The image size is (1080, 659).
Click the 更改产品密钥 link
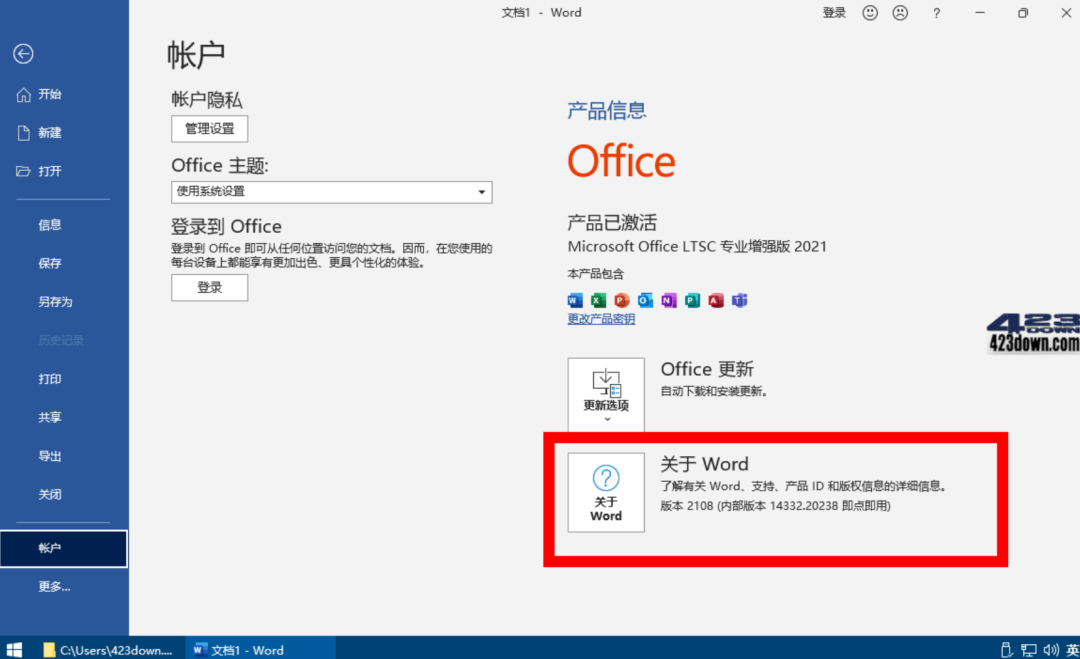(x=601, y=319)
